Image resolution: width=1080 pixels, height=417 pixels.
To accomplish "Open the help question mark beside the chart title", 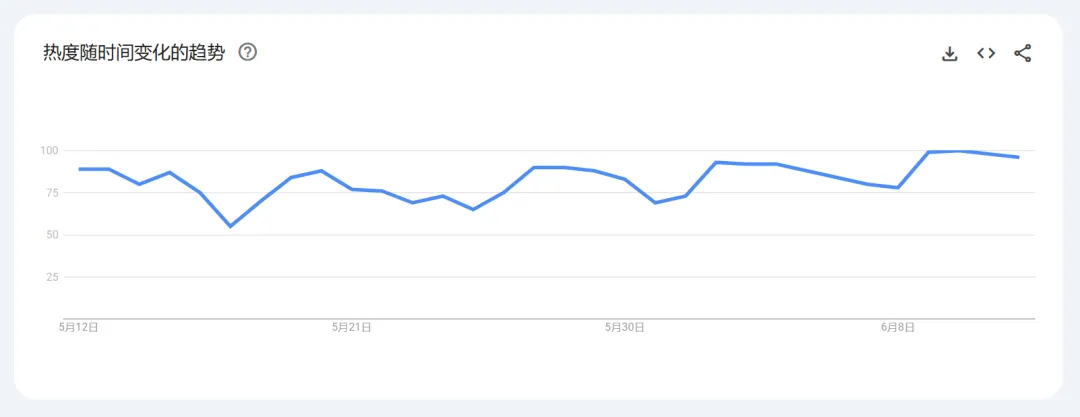I will coord(247,52).
